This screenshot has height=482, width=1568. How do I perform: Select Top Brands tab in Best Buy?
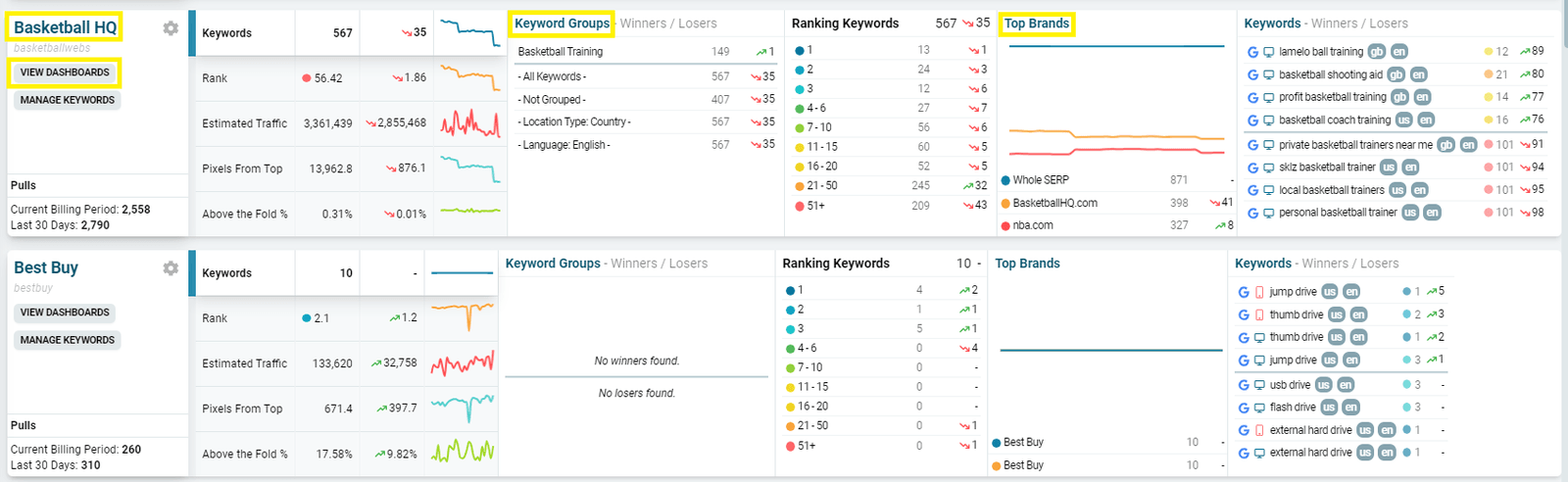tap(1027, 264)
